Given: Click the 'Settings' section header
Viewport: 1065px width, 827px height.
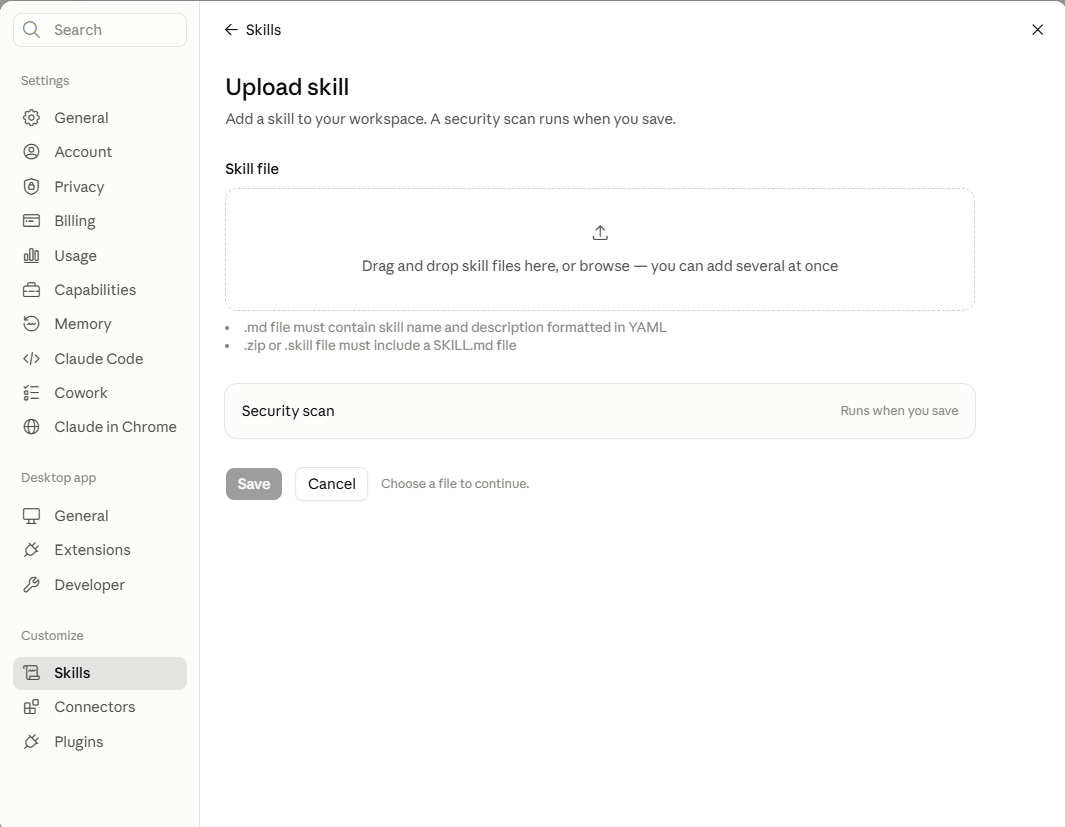Looking at the screenshot, I should pyautogui.click(x=45, y=81).
